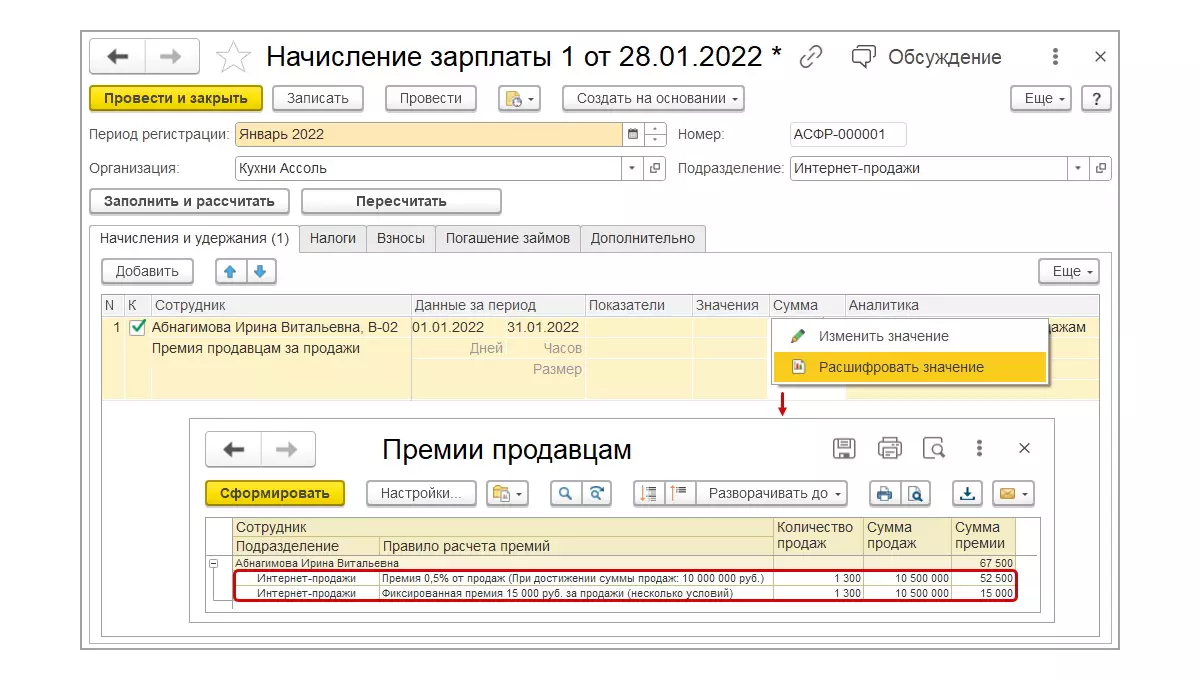This screenshot has height=680, width=1200.
Task: Move the row up with blue arrow
Action: coord(231,271)
